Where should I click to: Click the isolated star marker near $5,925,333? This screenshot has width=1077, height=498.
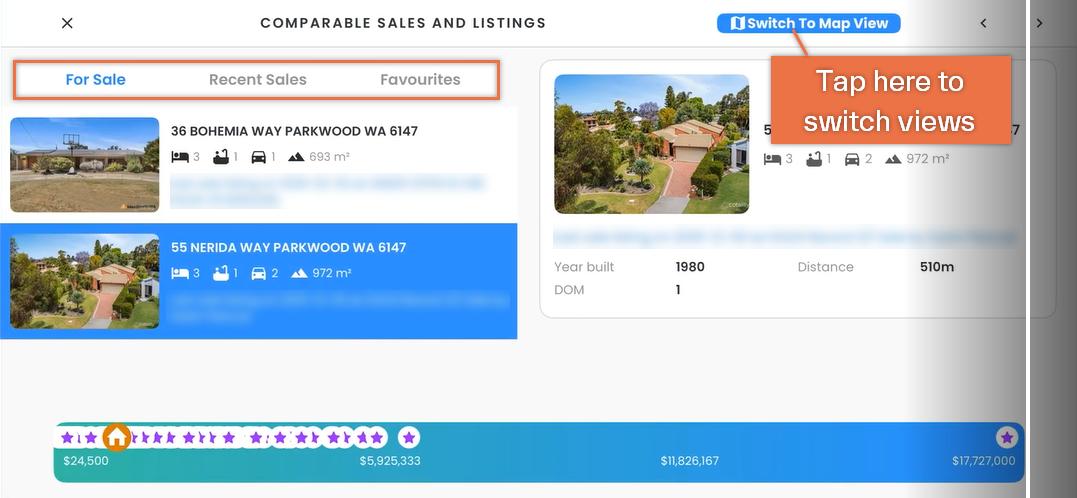(409, 437)
